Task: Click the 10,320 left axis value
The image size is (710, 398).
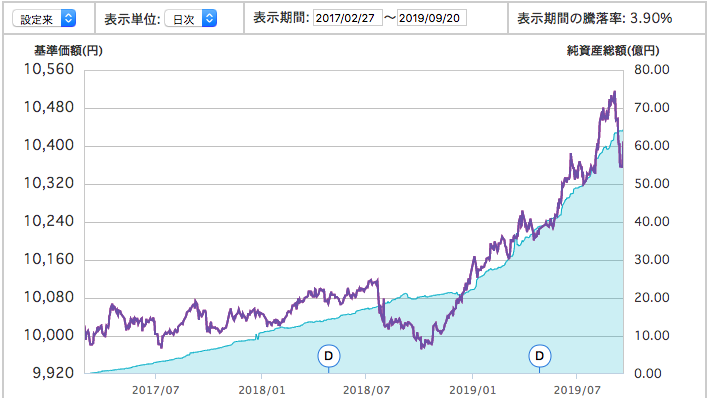Action: coord(48,183)
